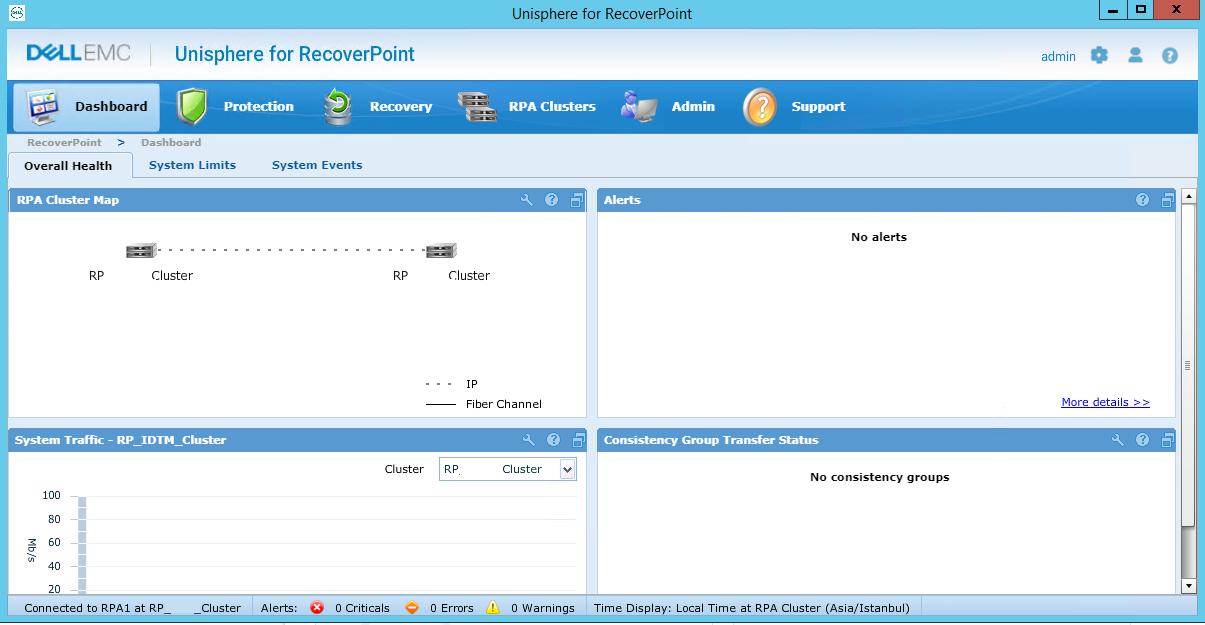The height and width of the screenshot is (625, 1205).
Task: Open the Support section
Action: (x=794, y=107)
